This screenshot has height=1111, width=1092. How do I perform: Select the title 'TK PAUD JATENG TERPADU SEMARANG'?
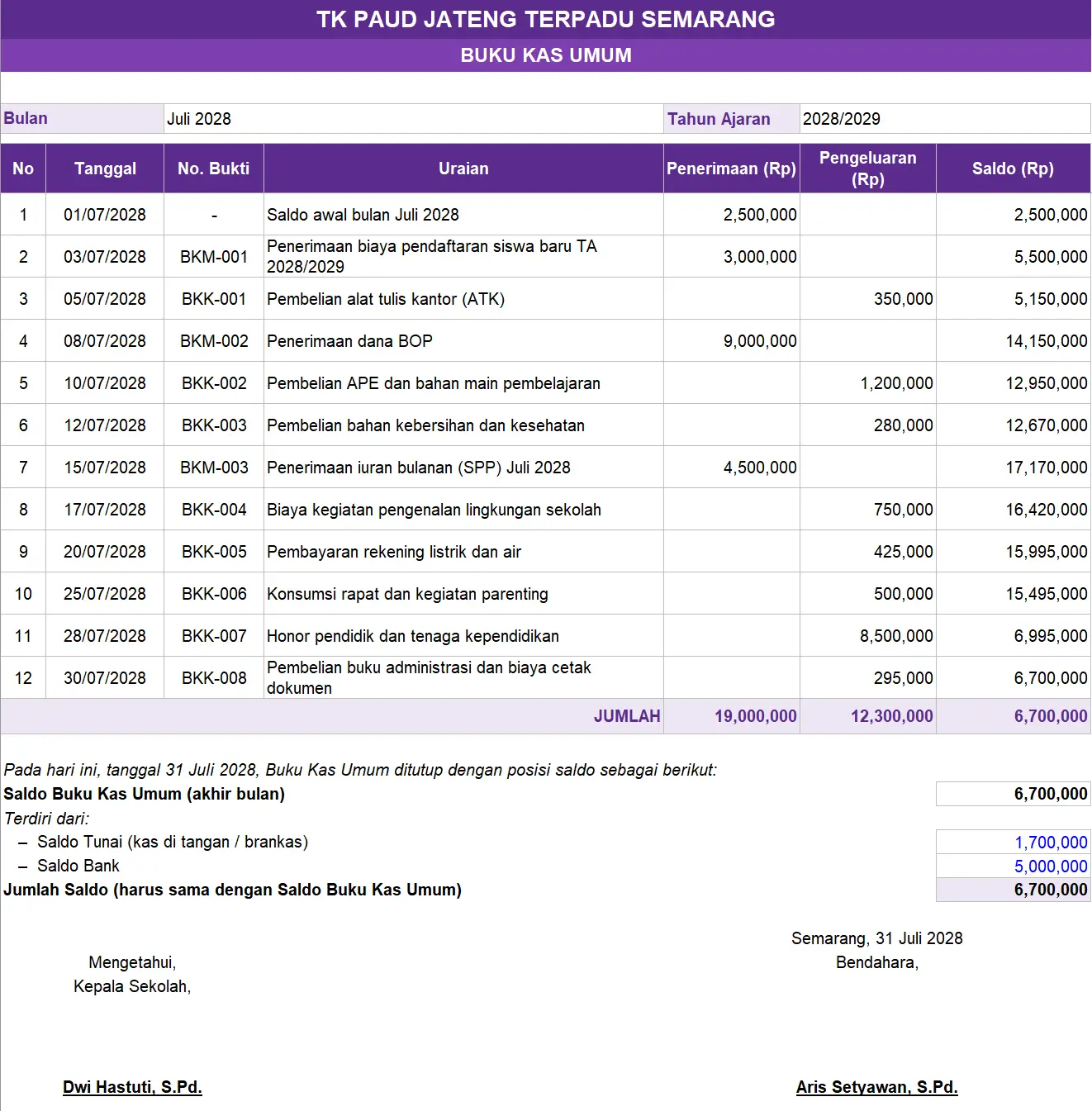click(x=545, y=19)
